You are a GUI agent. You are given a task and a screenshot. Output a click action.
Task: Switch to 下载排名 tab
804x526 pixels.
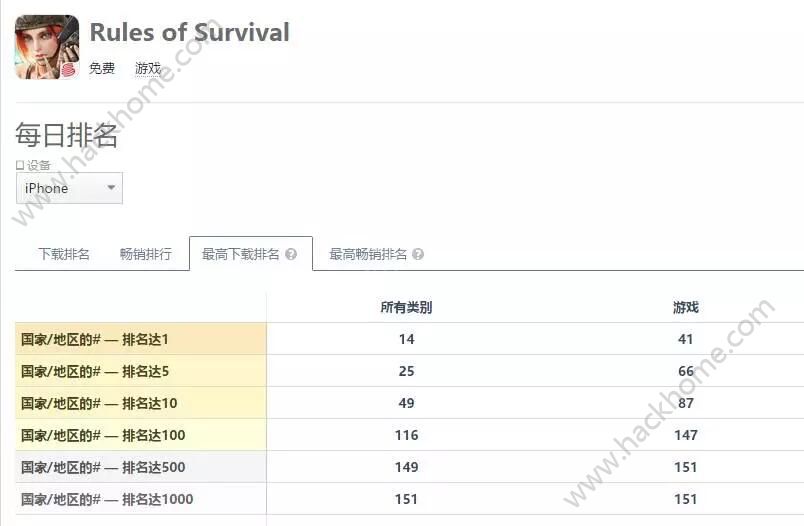(x=64, y=254)
